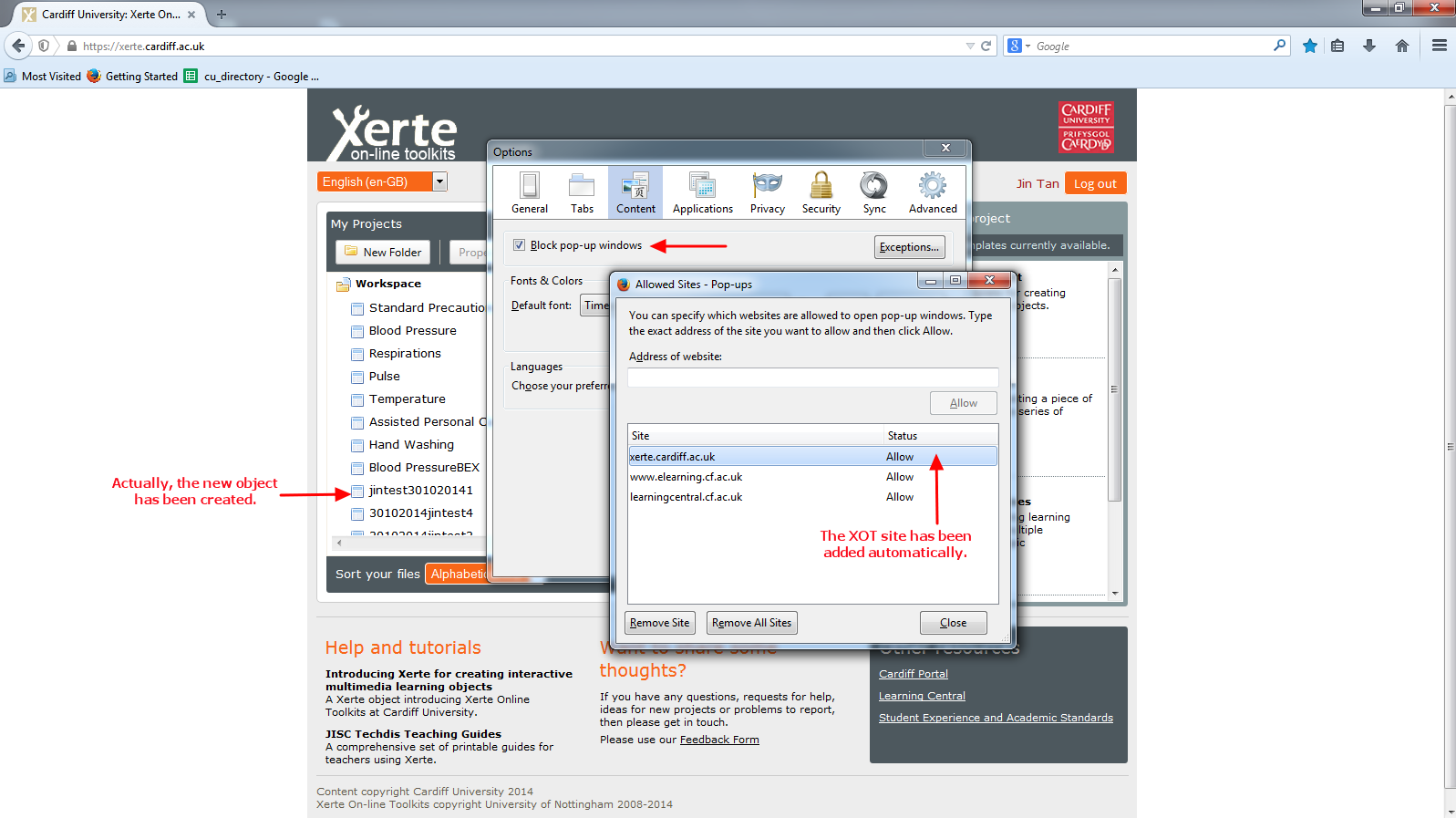Image resolution: width=1456 pixels, height=818 pixels.
Task: Open the General options panel
Action: [x=530, y=192]
